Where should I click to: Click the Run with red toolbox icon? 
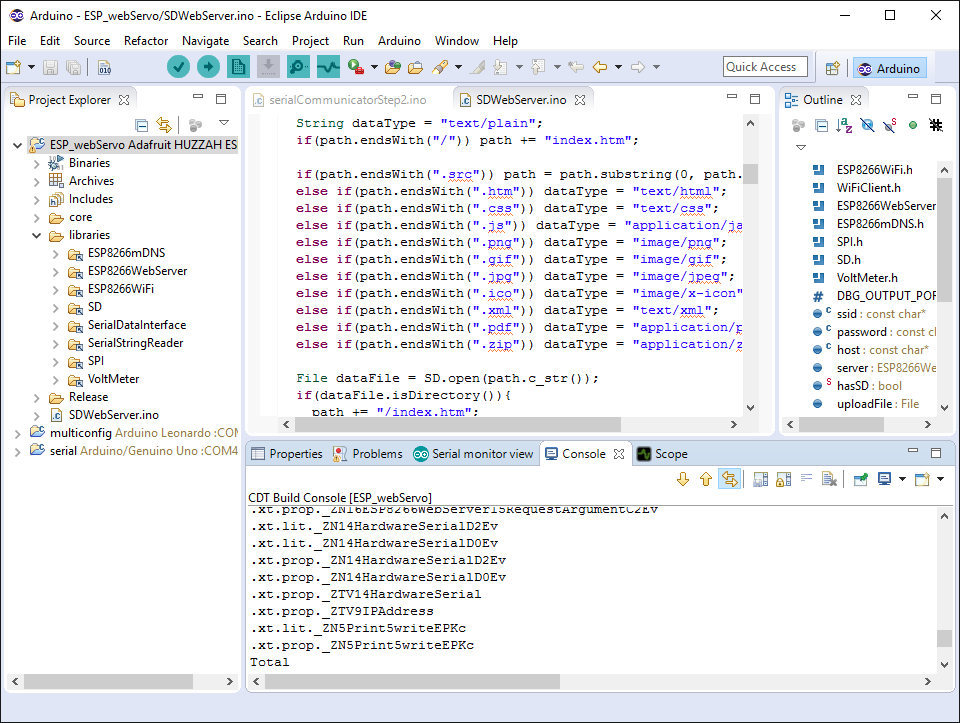click(x=355, y=67)
